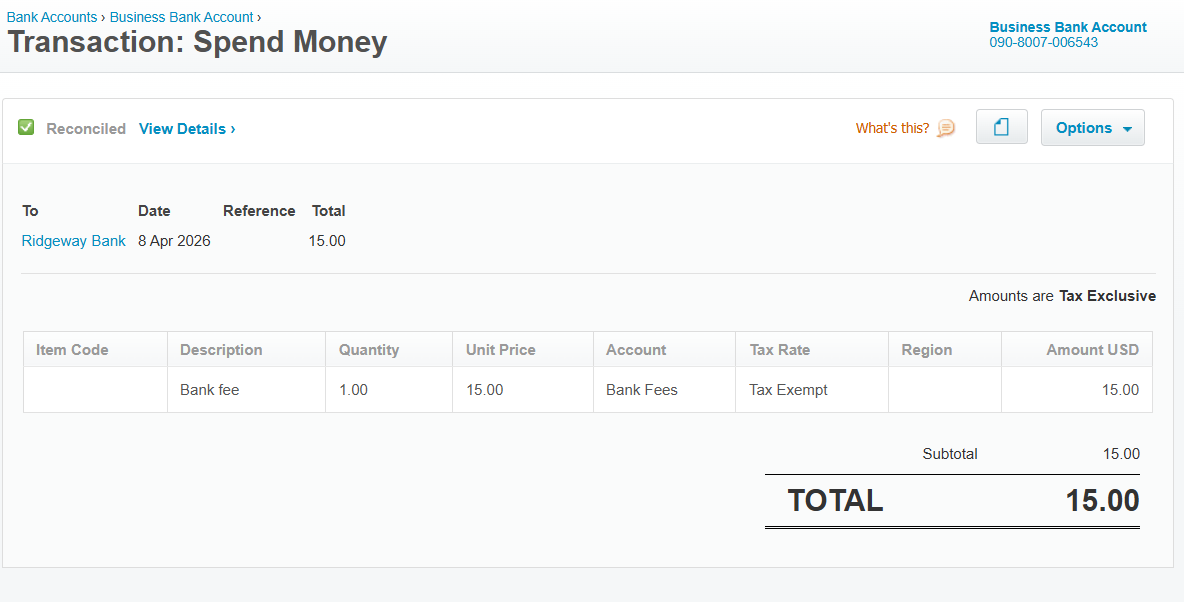Open the View Details link

tap(187, 129)
